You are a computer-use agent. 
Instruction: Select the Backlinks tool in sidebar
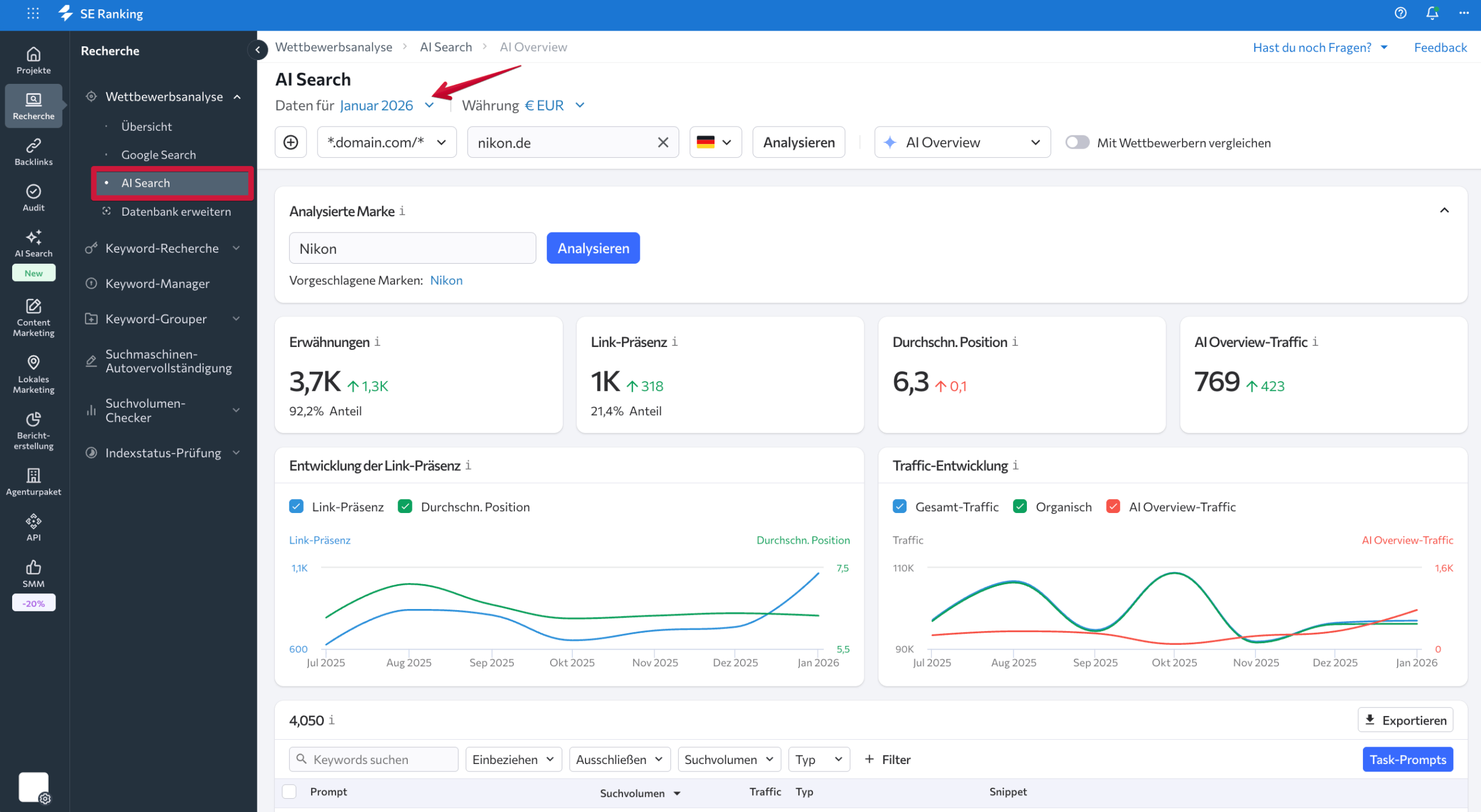[33, 152]
